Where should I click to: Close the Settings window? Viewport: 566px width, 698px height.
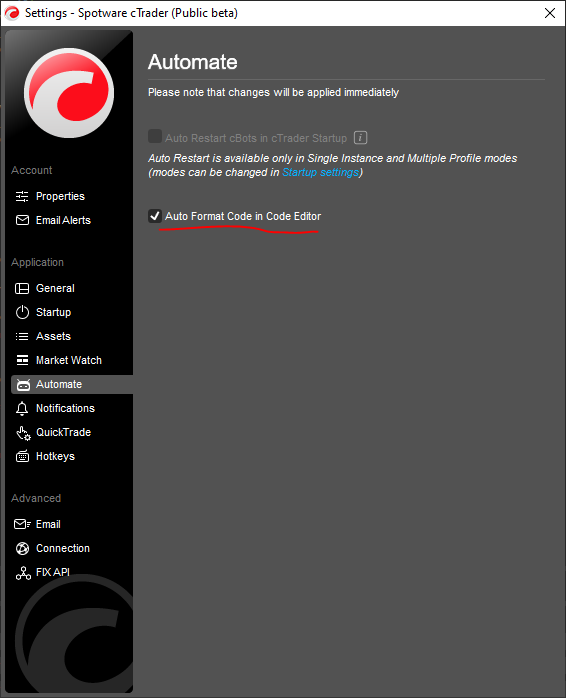pos(550,13)
